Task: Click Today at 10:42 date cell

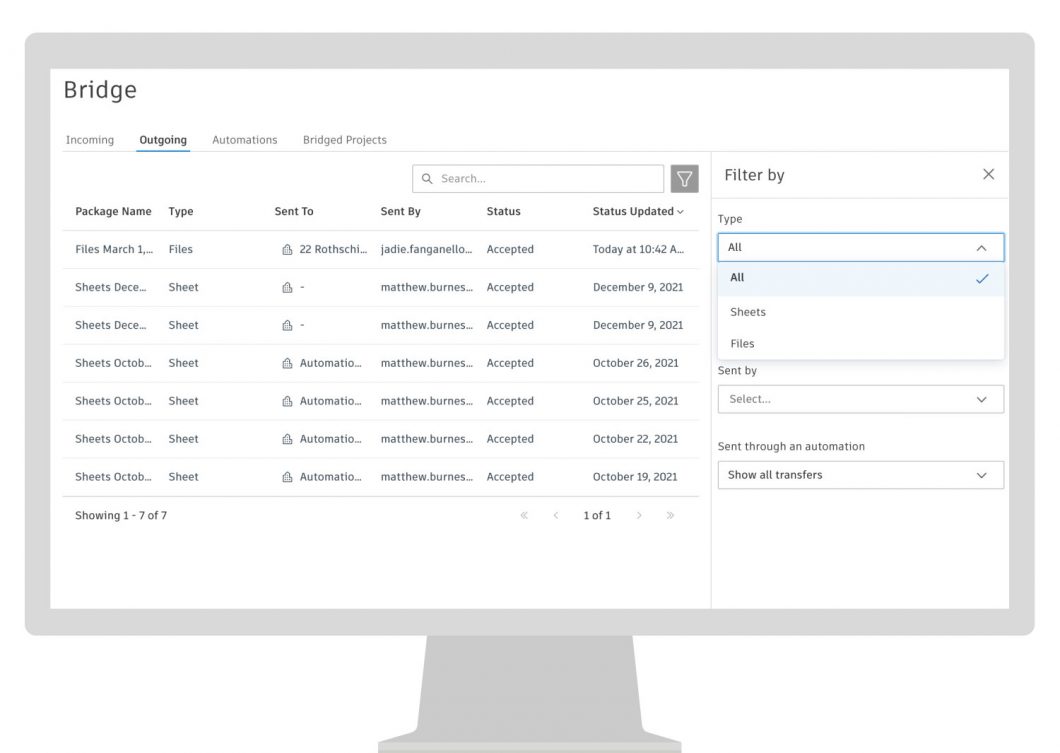Action: 638,249
